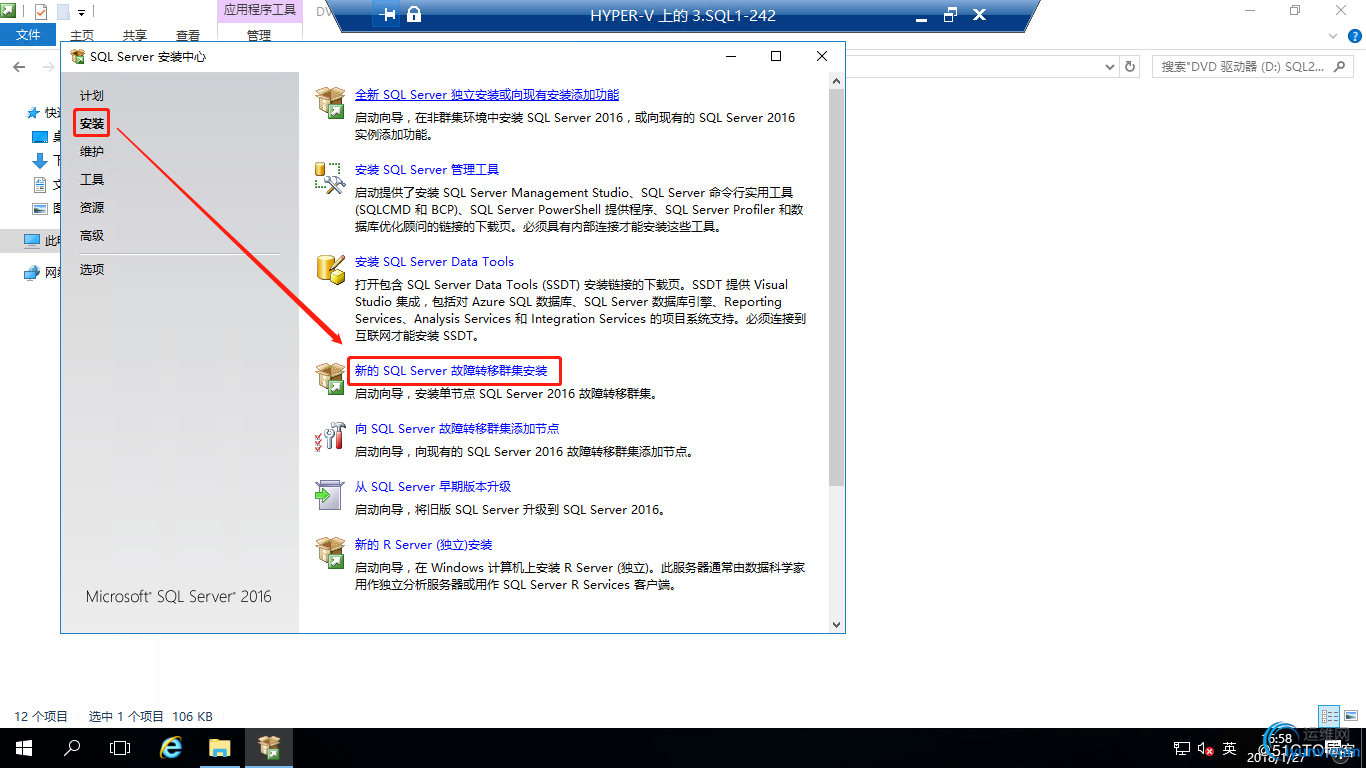Switch to the 查看 ribbon tab
Viewport: 1366px width, 768px height.
(x=187, y=35)
